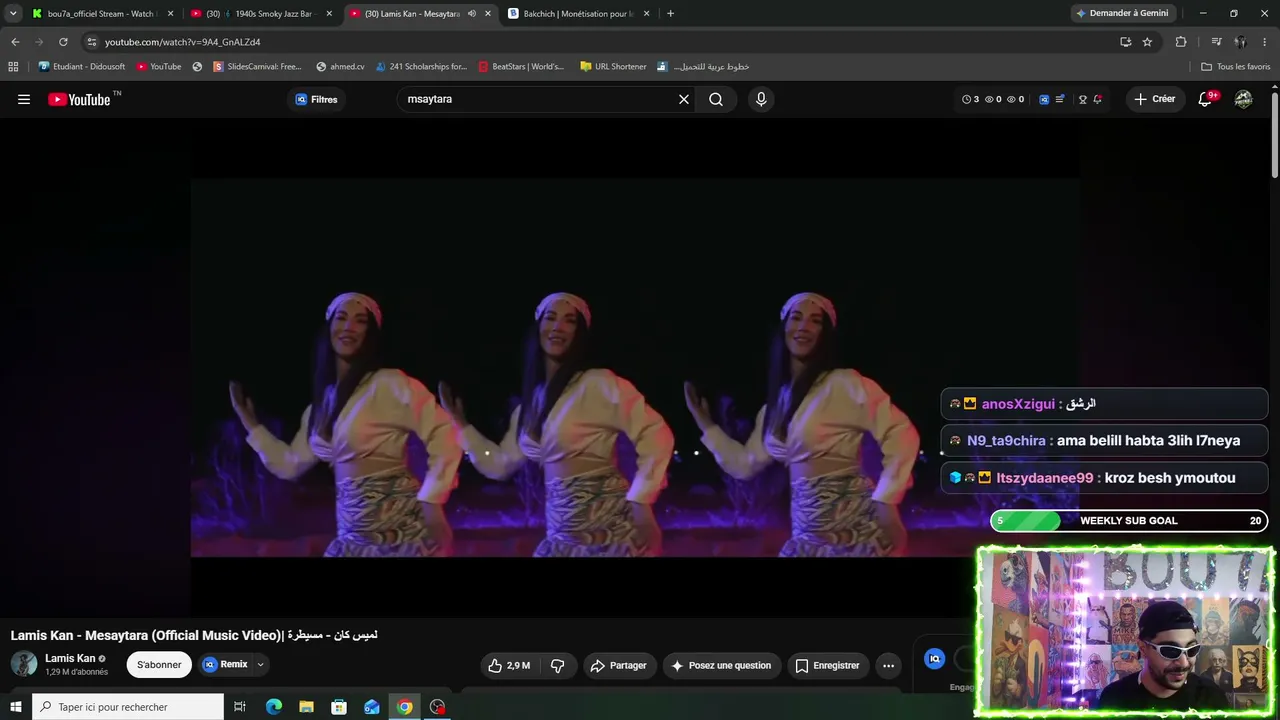Open SlidesCarnival bookmark

coord(257,67)
